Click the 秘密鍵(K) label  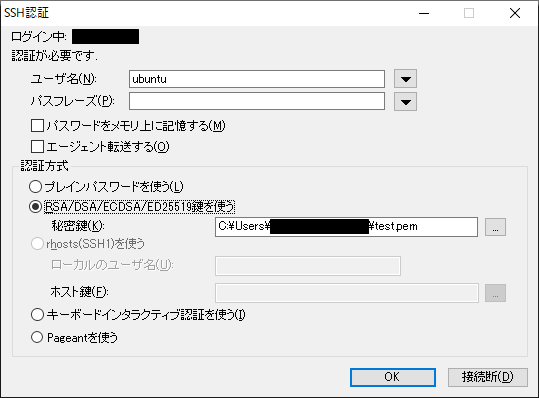tap(78, 226)
